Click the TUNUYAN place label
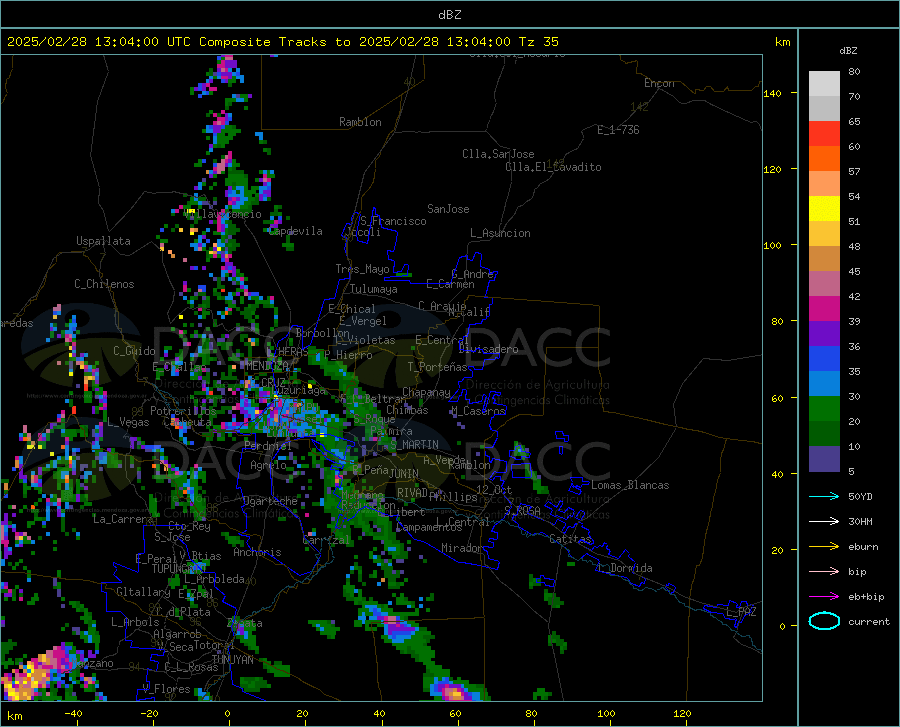This screenshot has height=727, width=900. [x=232, y=660]
